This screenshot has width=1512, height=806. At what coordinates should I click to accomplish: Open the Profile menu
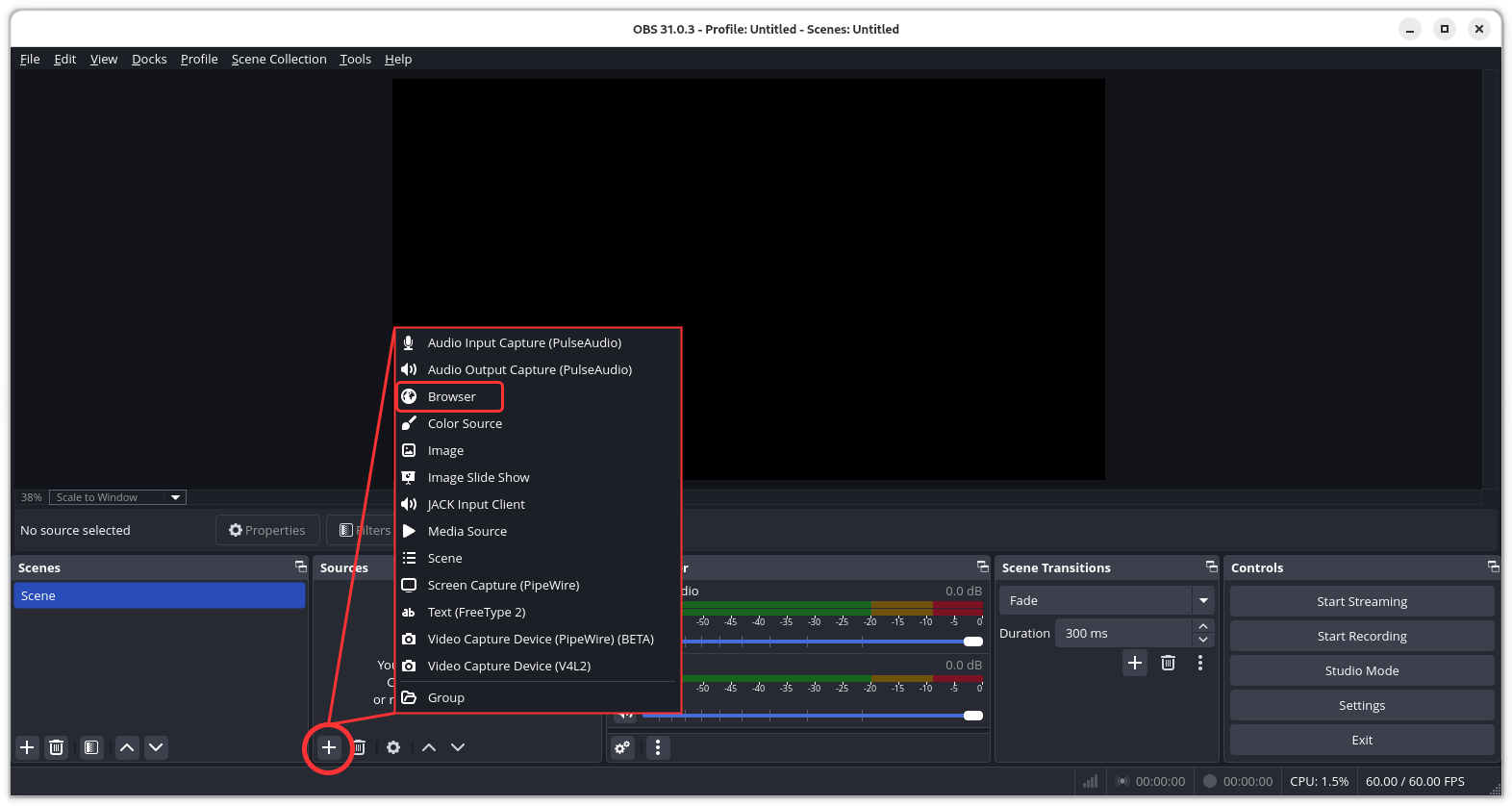(x=199, y=59)
